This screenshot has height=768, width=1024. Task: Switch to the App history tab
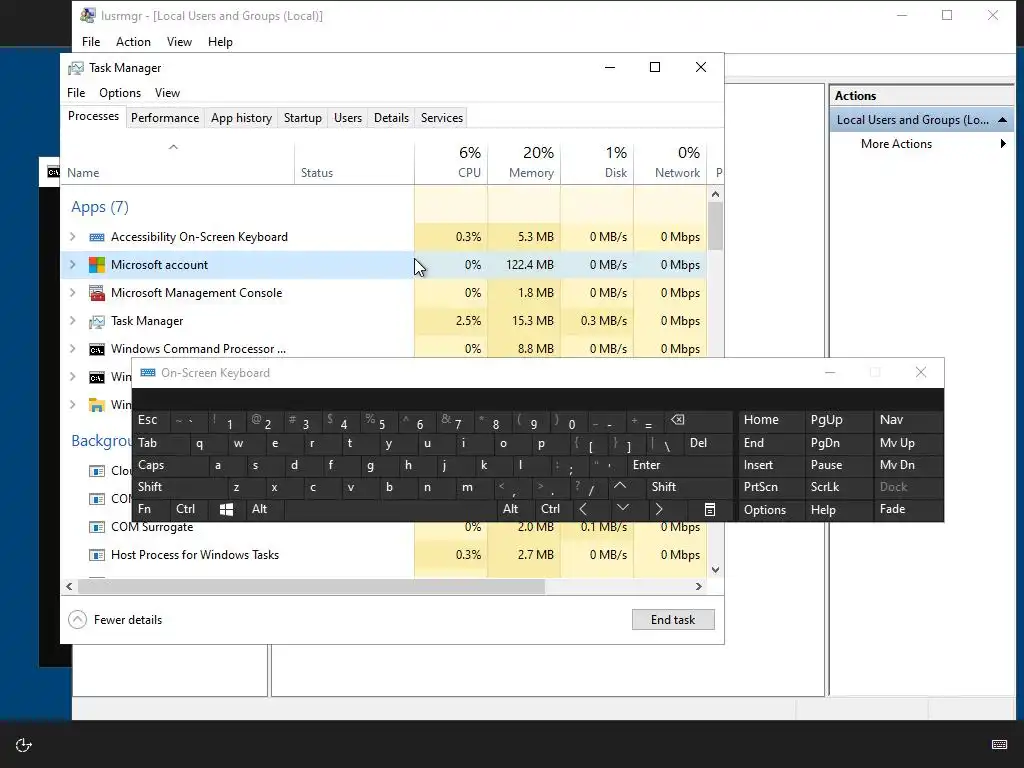pos(241,118)
